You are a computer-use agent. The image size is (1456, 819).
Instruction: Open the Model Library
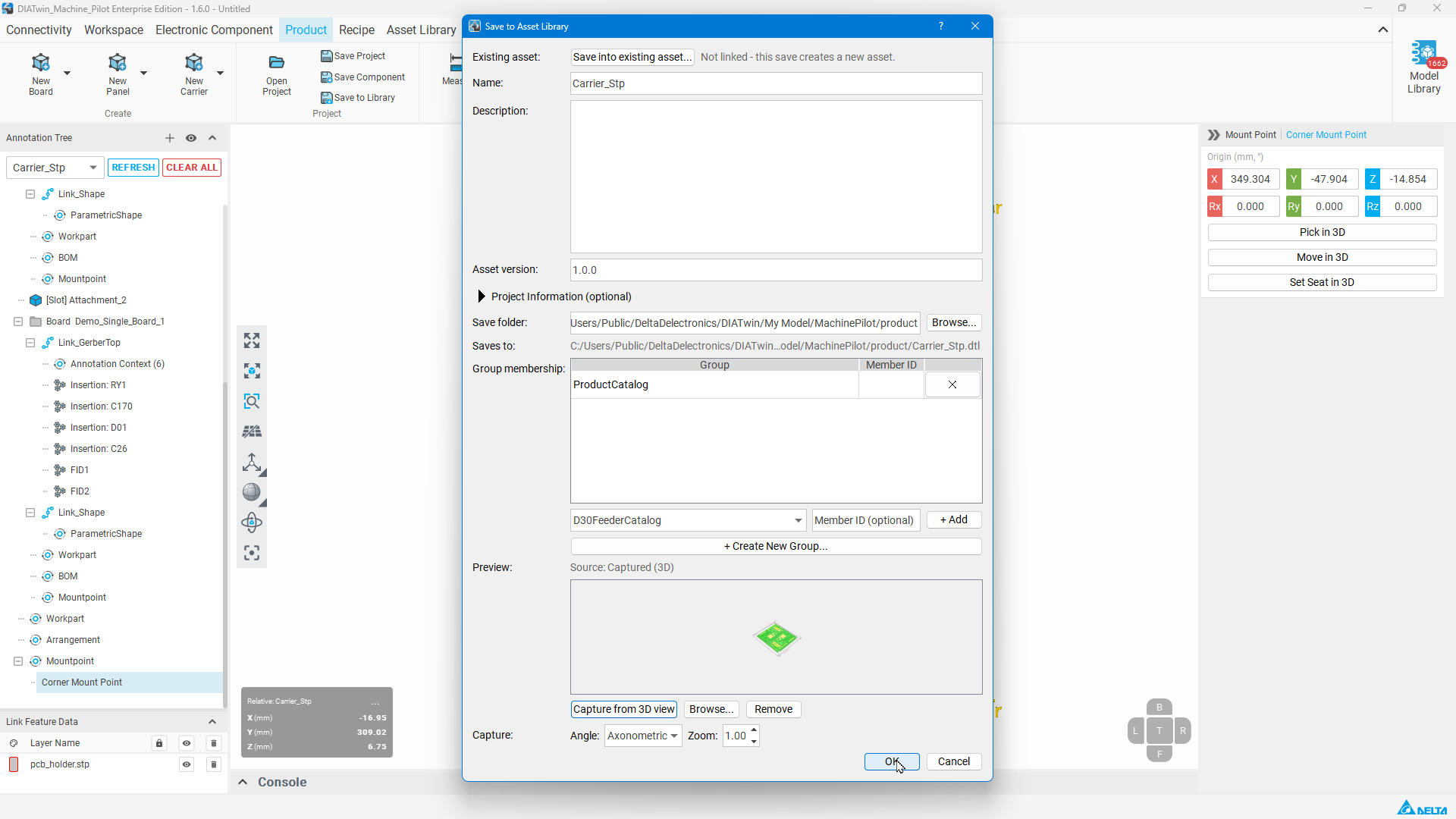[x=1424, y=68]
